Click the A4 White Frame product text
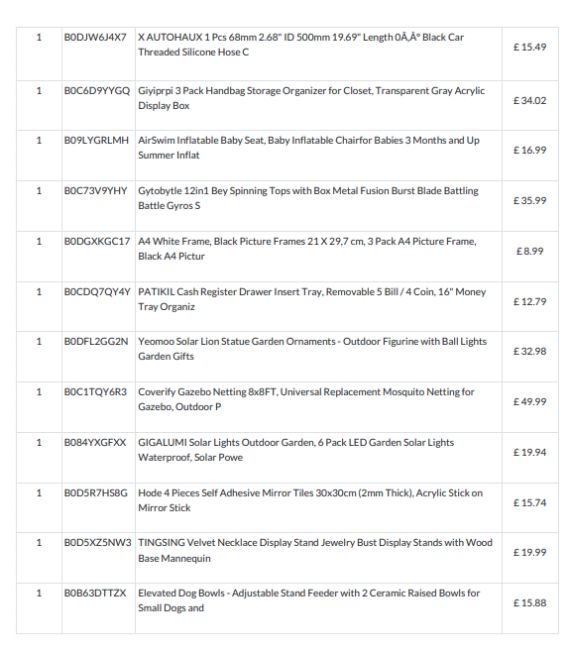572x650 pixels. tap(307, 249)
